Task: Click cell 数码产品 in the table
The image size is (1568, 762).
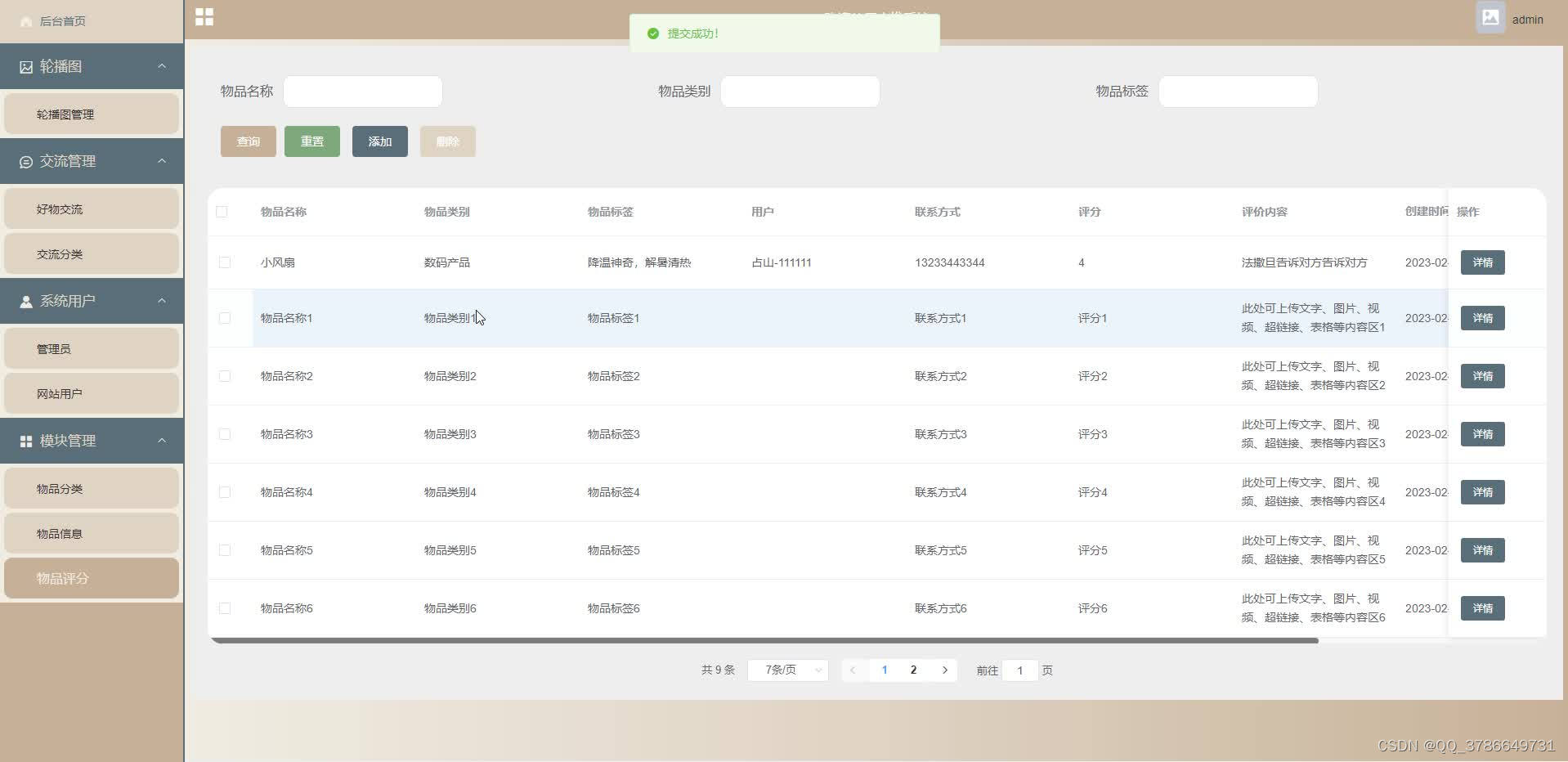Action: click(447, 262)
